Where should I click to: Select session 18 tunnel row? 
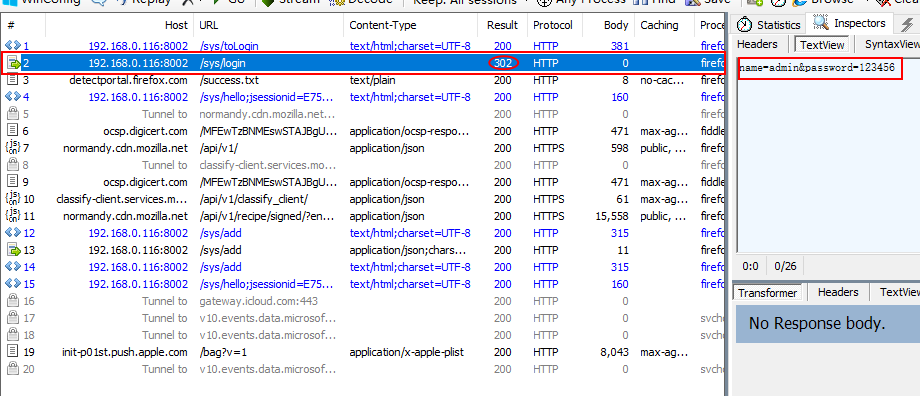[x=363, y=336]
